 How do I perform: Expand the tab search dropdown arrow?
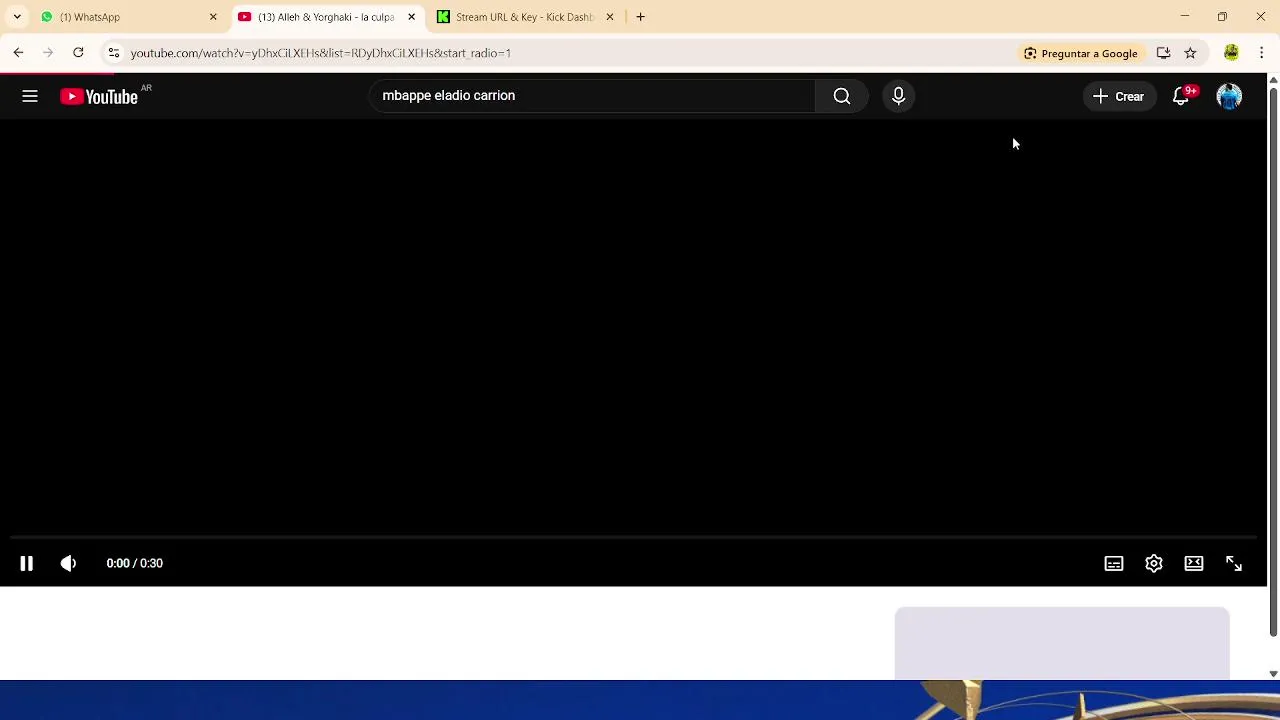17,17
